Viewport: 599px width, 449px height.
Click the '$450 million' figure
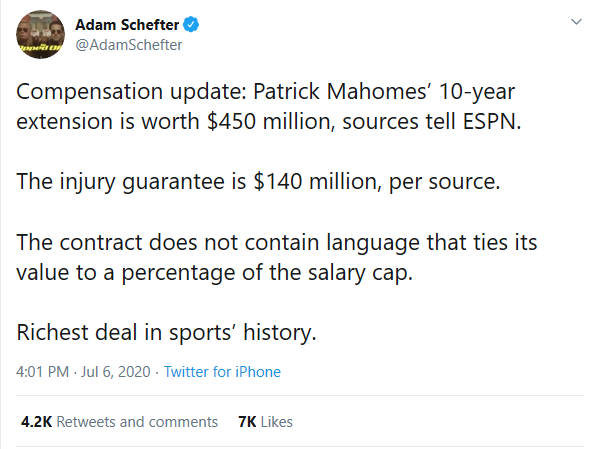coord(271,122)
